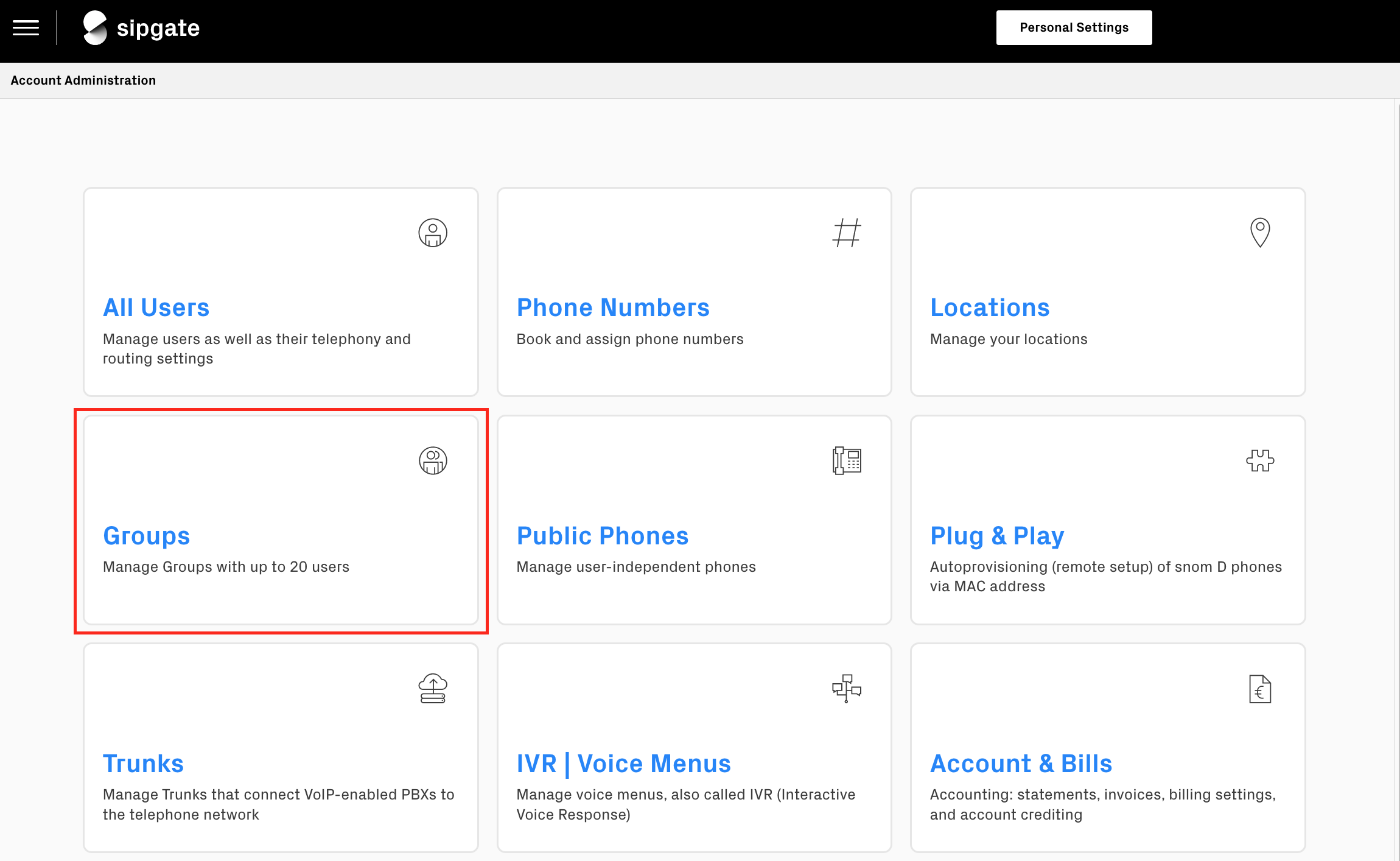The image size is (1400, 861).
Task: Open the Groups section
Action: pyautogui.click(x=146, y=536)
